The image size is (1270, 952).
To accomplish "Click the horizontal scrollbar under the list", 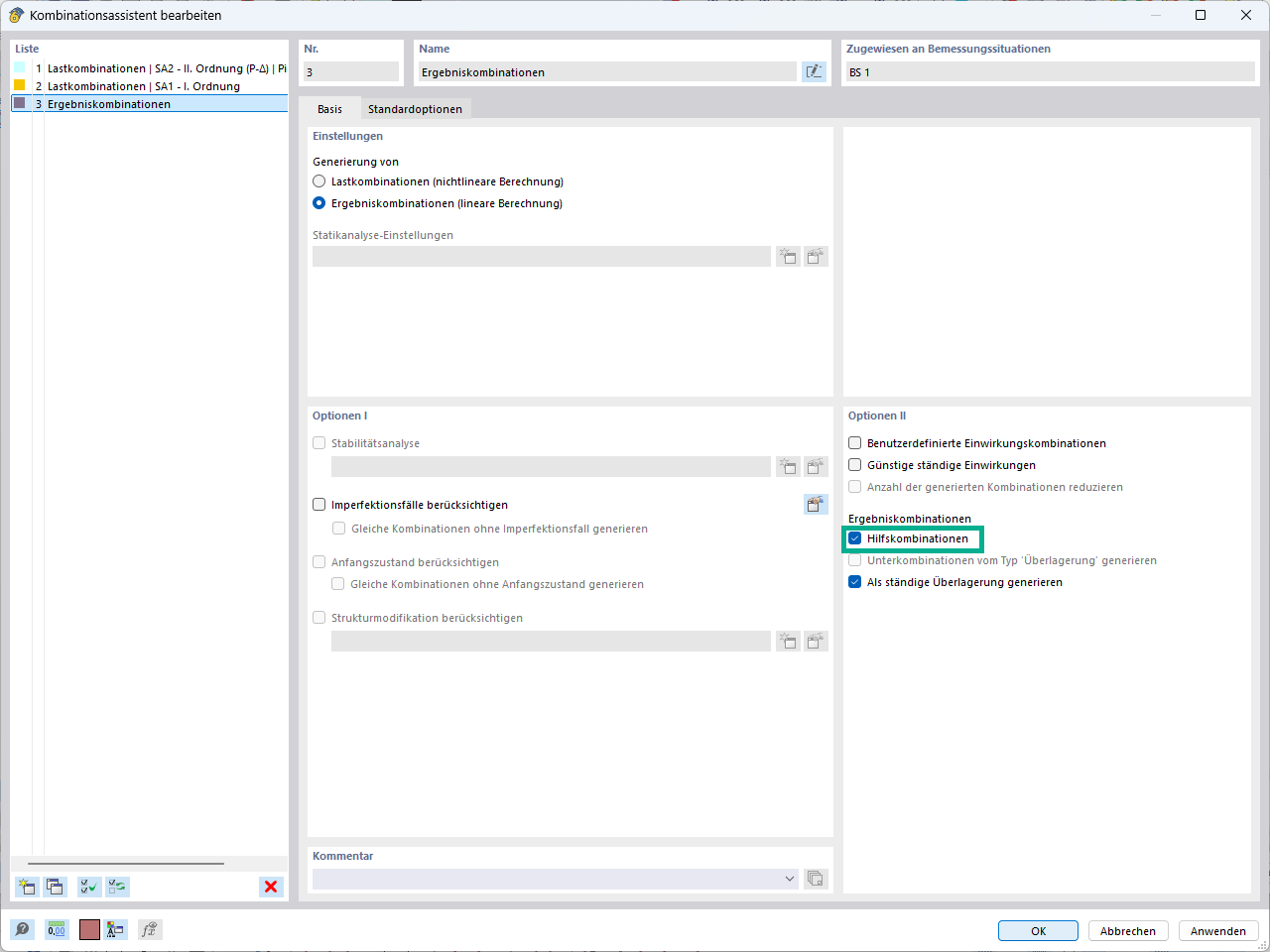I will coord(126,864).
